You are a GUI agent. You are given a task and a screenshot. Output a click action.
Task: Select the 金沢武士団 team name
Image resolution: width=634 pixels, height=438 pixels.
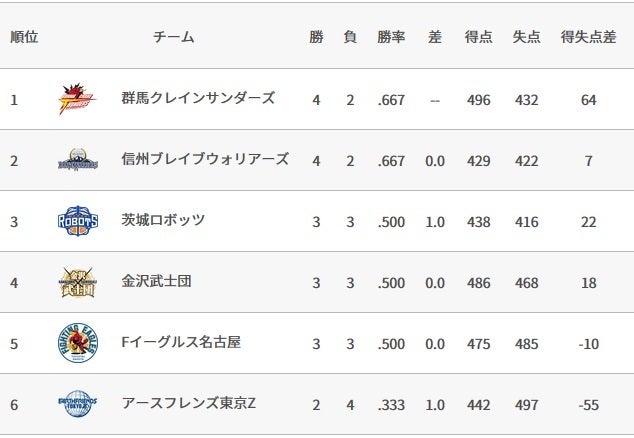(x=156, y=282)
